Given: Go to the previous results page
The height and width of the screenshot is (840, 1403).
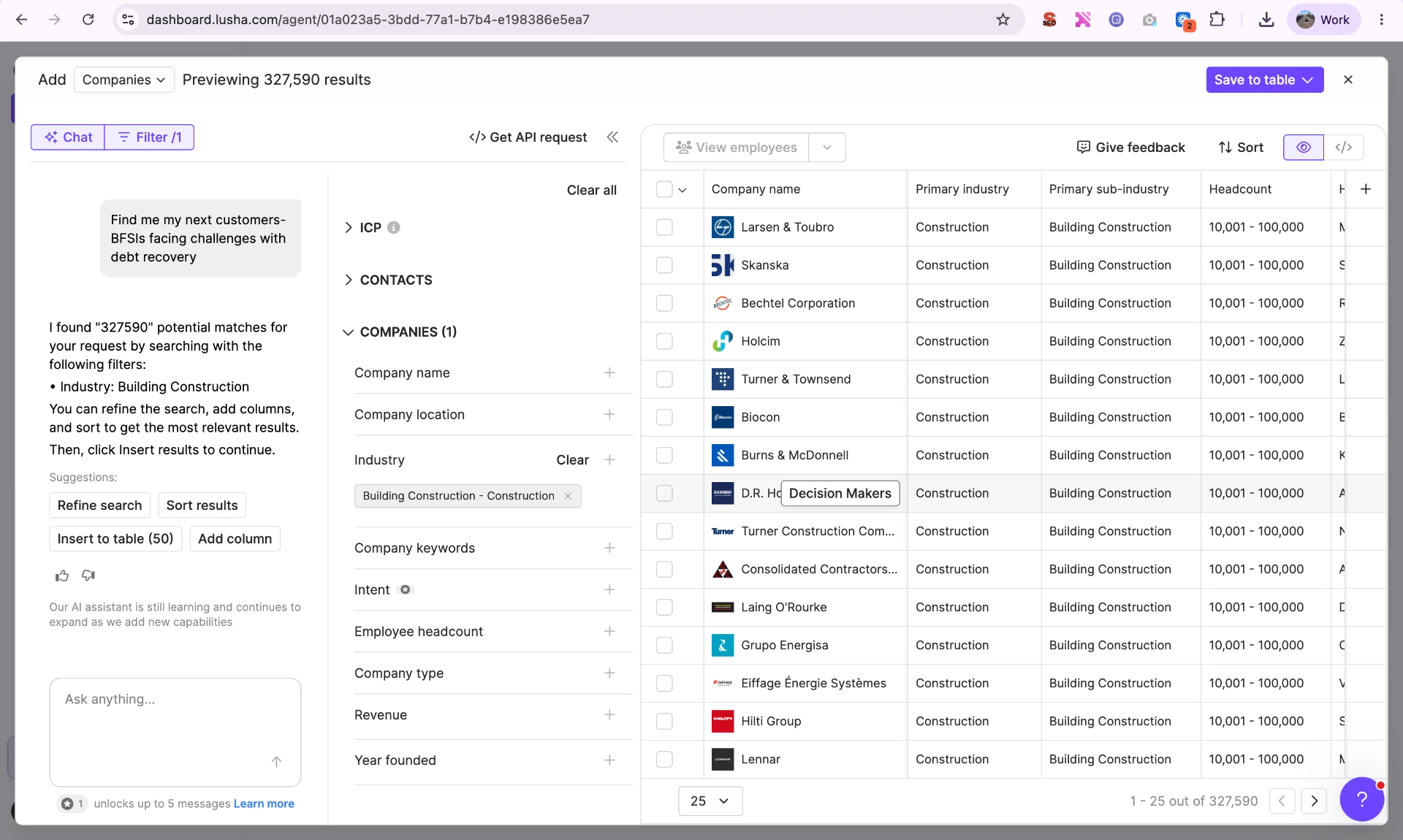Looking at the screenshot, I should (x=1282, y=801).
